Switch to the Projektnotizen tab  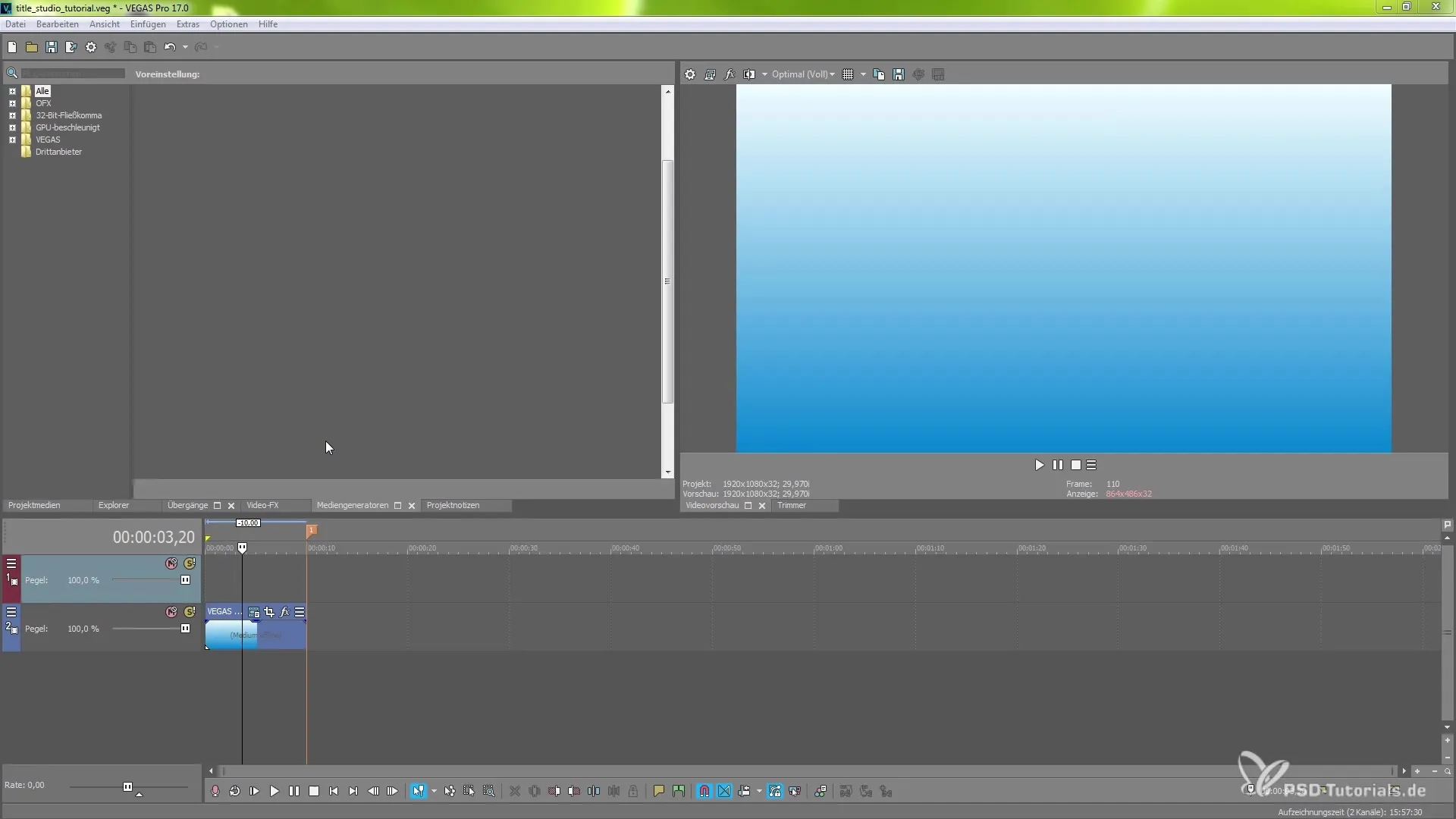coord(453,505)
